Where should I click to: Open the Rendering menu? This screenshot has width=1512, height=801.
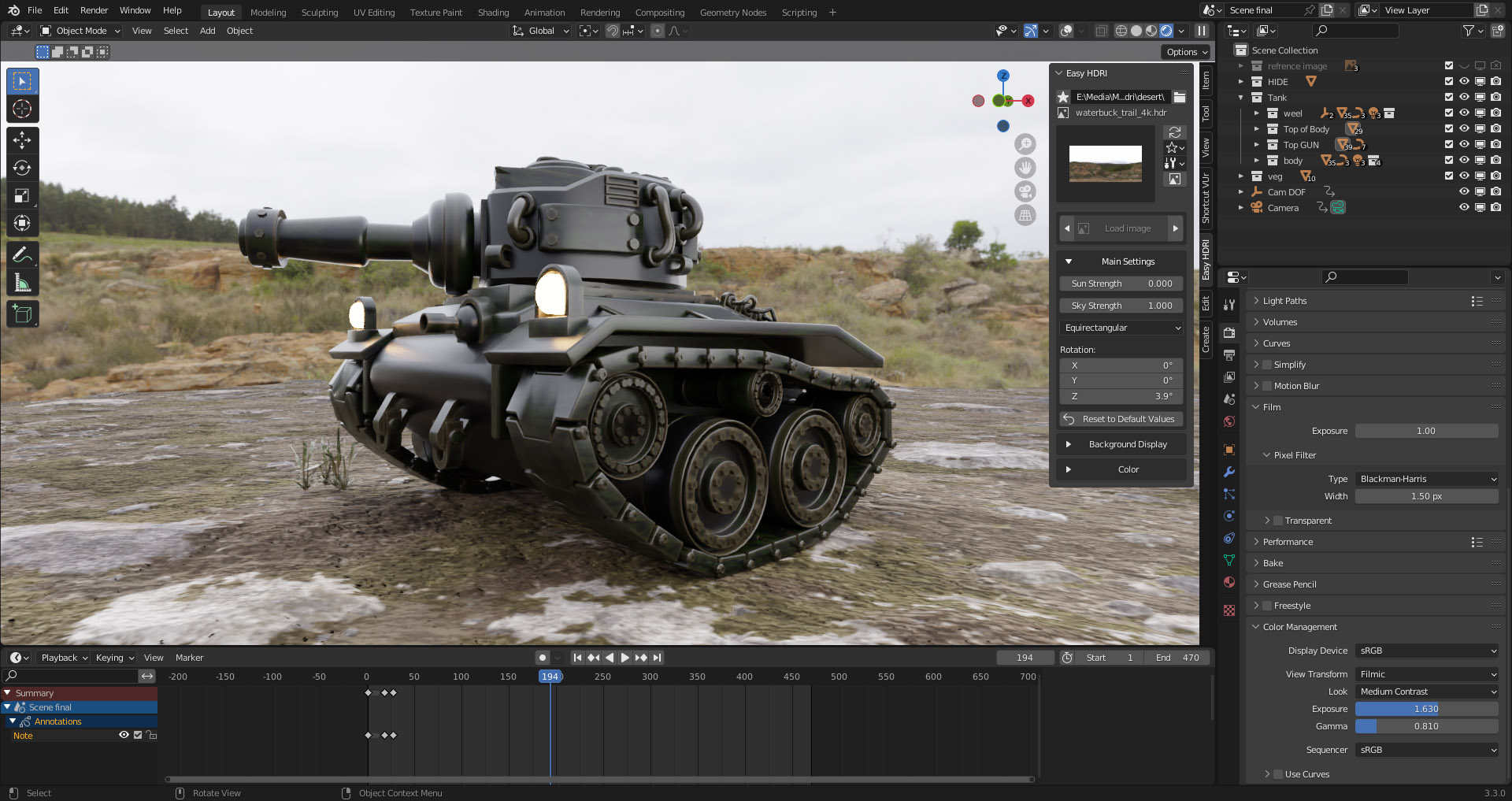[x=599, y=12]
